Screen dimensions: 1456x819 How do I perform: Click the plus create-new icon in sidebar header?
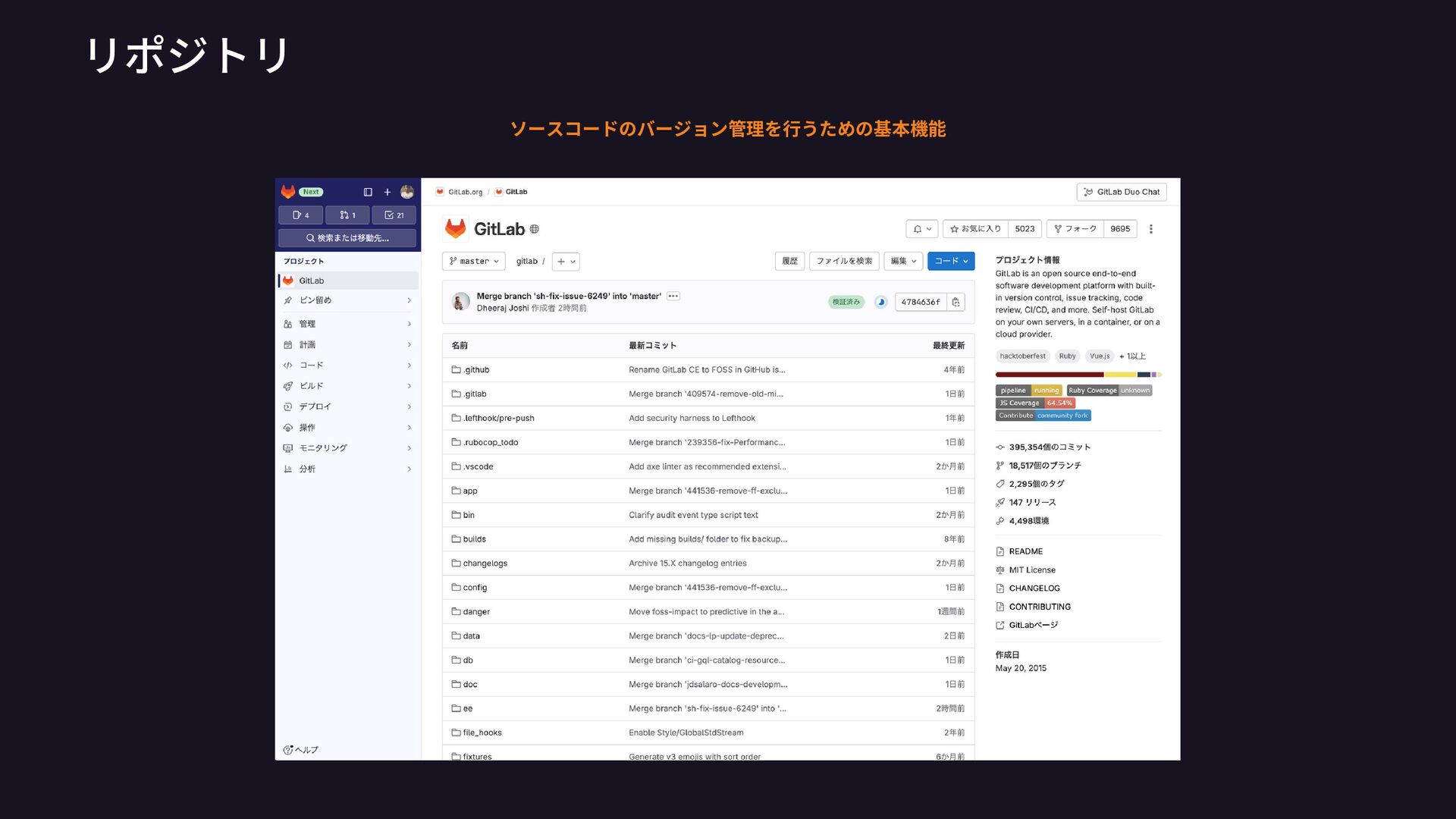point(387,193)
